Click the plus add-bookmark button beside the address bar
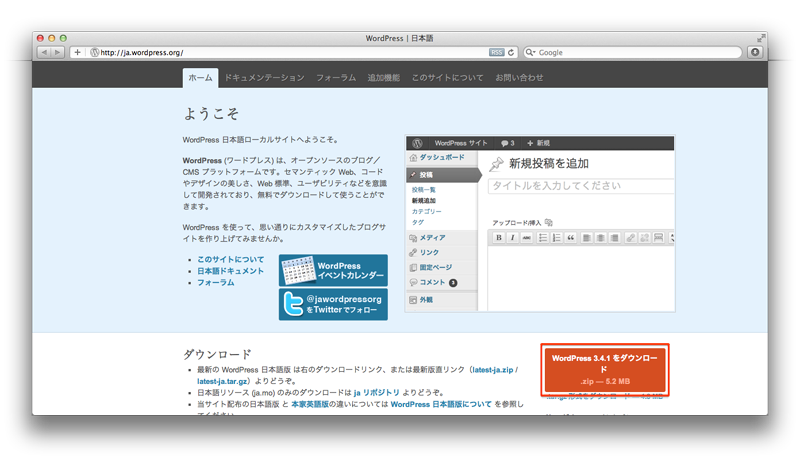 coord(77,52)
